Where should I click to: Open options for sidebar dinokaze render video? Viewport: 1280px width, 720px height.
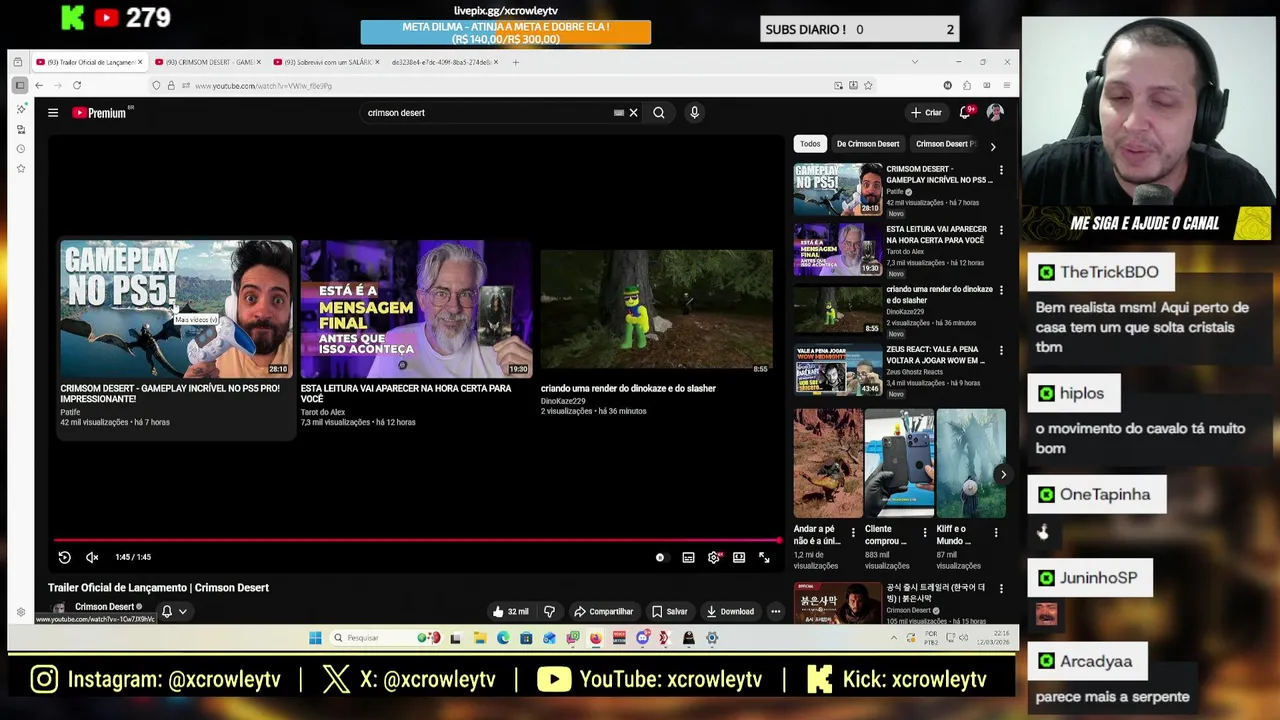[1001, 290]
